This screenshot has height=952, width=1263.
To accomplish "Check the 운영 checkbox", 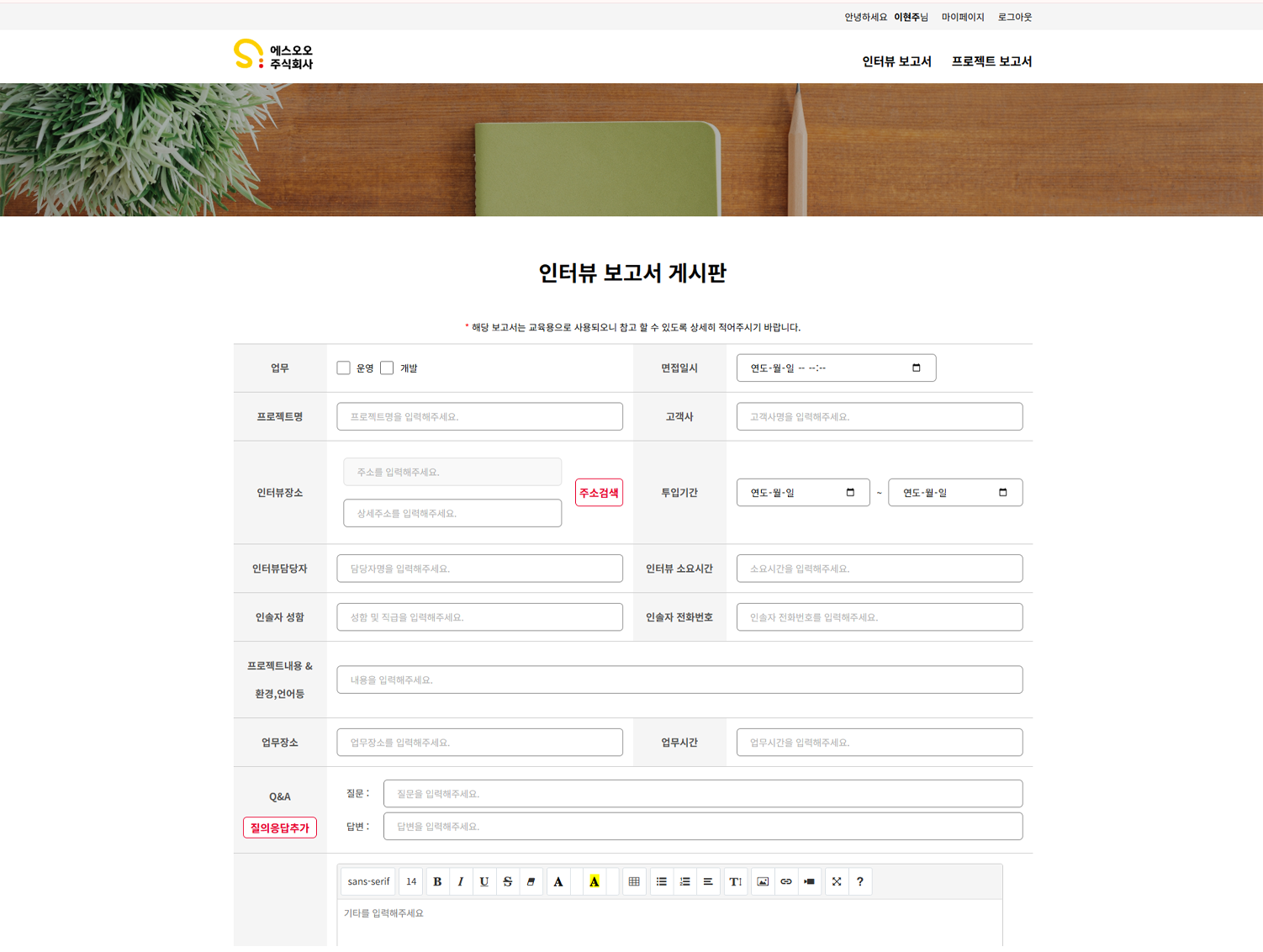I will pos(343,368).
